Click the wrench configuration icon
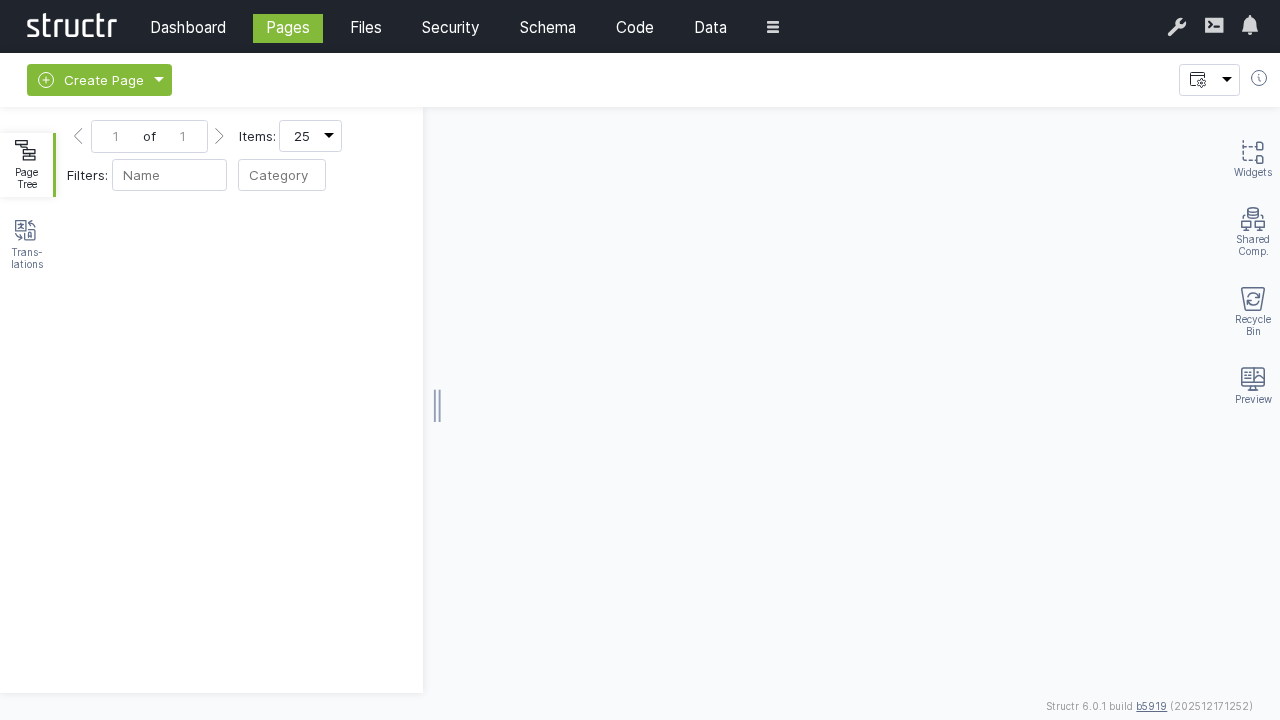This screenshot has height=720, width=1280. (x=1176, y=27)
